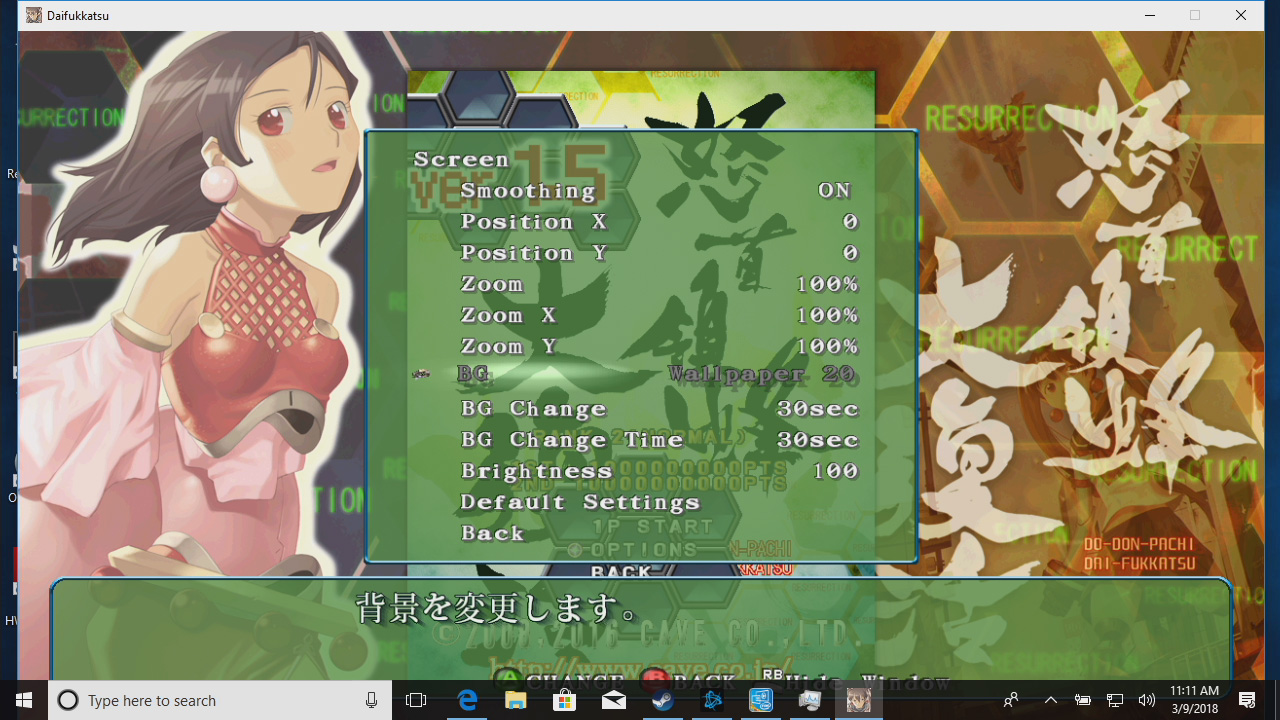
Task: Click the Zoom X 100% value
Action: pos(827,315)
